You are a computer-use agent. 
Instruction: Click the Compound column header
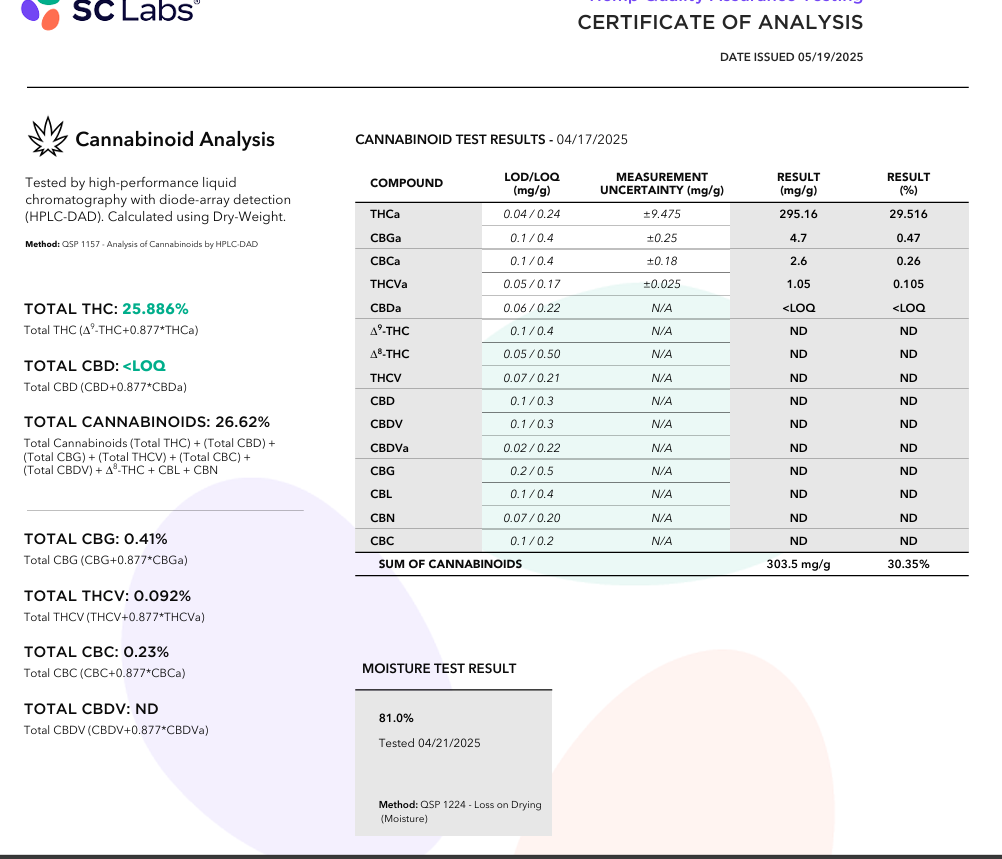click(x=406, y=183)
